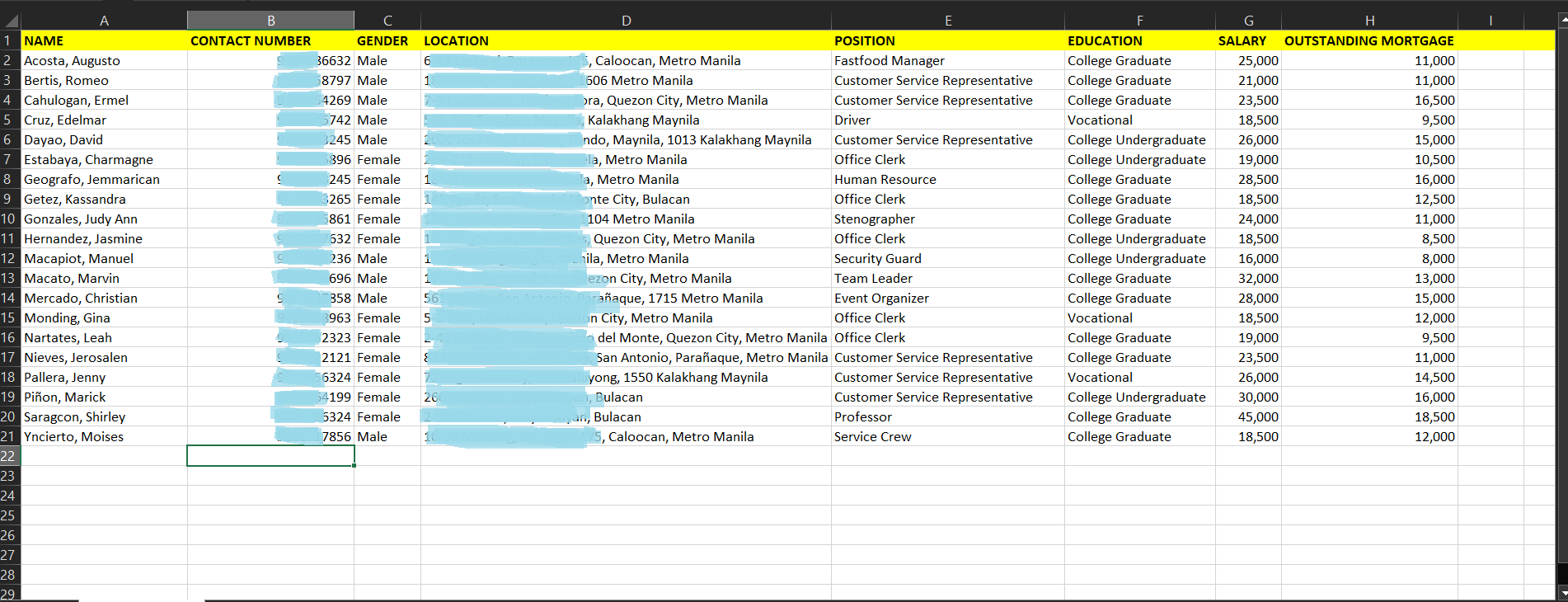
Task: Select column D header
Action: tap(626, 21)
